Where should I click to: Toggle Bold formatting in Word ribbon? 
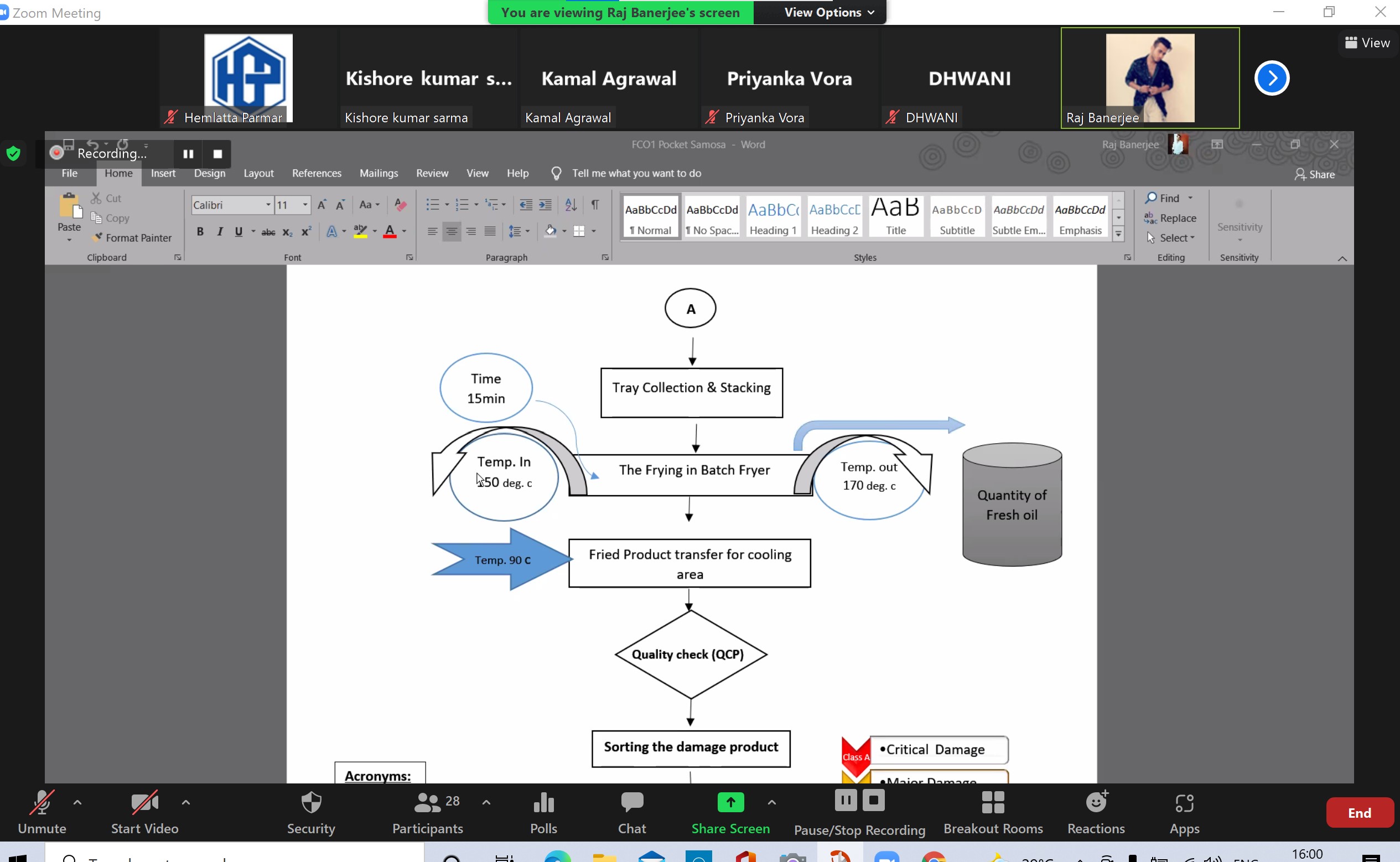[x=200, y=231]
